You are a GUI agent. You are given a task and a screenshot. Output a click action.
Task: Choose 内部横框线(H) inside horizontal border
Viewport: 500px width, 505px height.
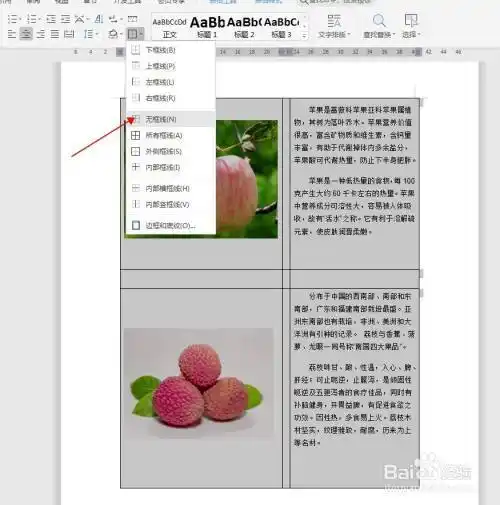[171, 188]
